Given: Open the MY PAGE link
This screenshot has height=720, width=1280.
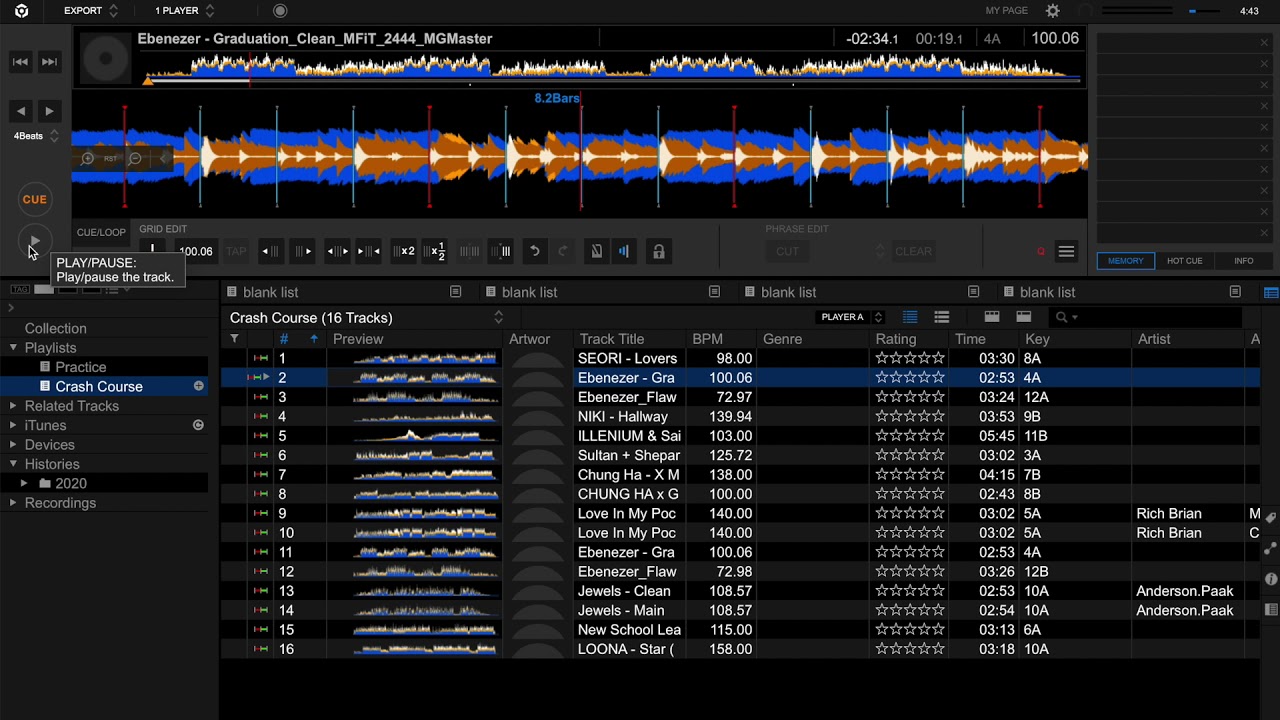Looking at the screenshot, I should pyautogui.click(x=1006, y=11).
